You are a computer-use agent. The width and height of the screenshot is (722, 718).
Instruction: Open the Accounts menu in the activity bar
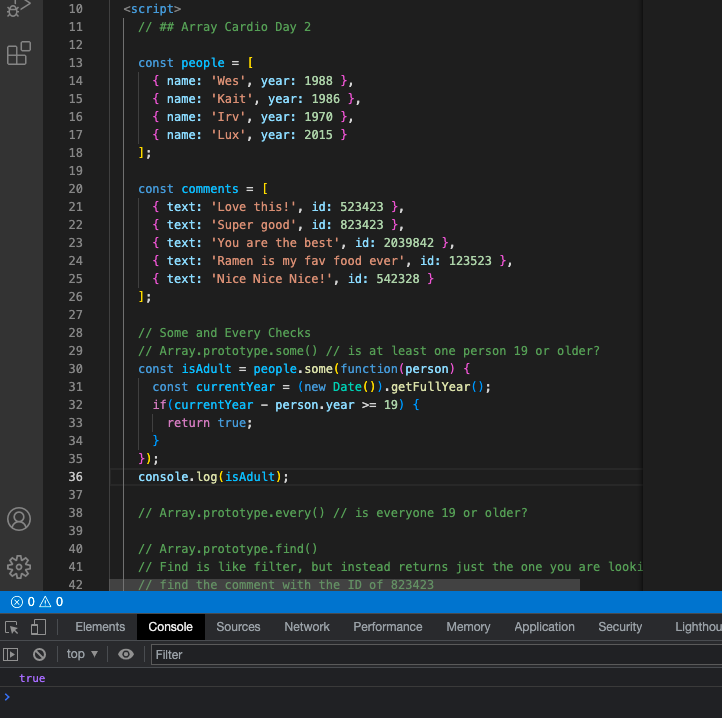tap(19, 519)
